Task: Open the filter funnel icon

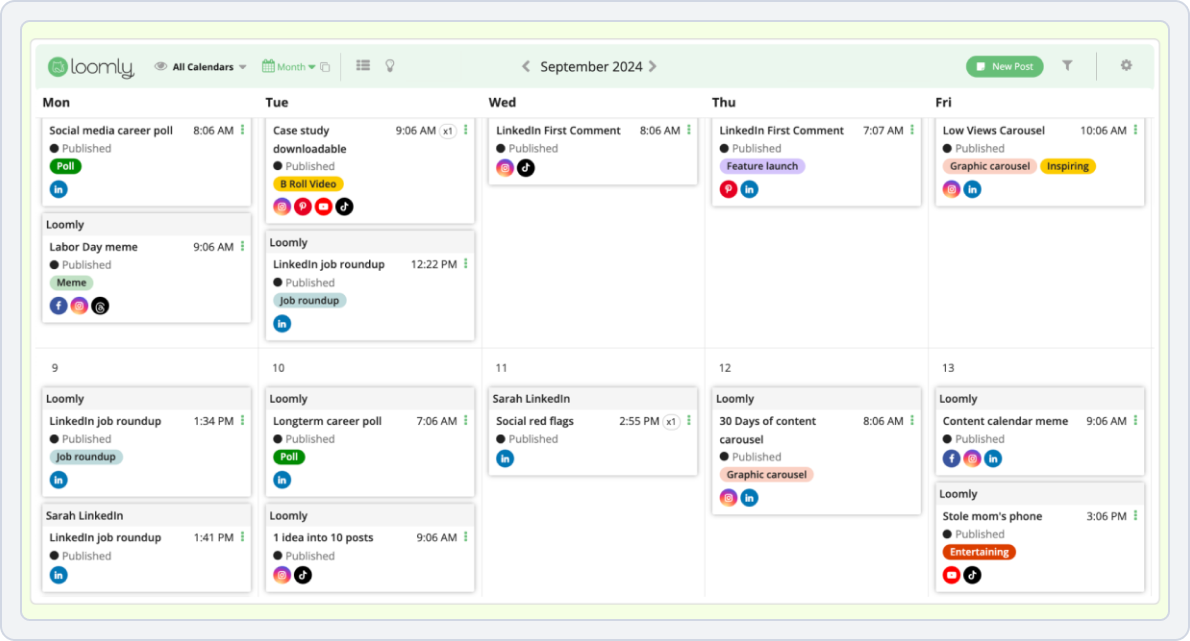Action: click(1067, 66)
